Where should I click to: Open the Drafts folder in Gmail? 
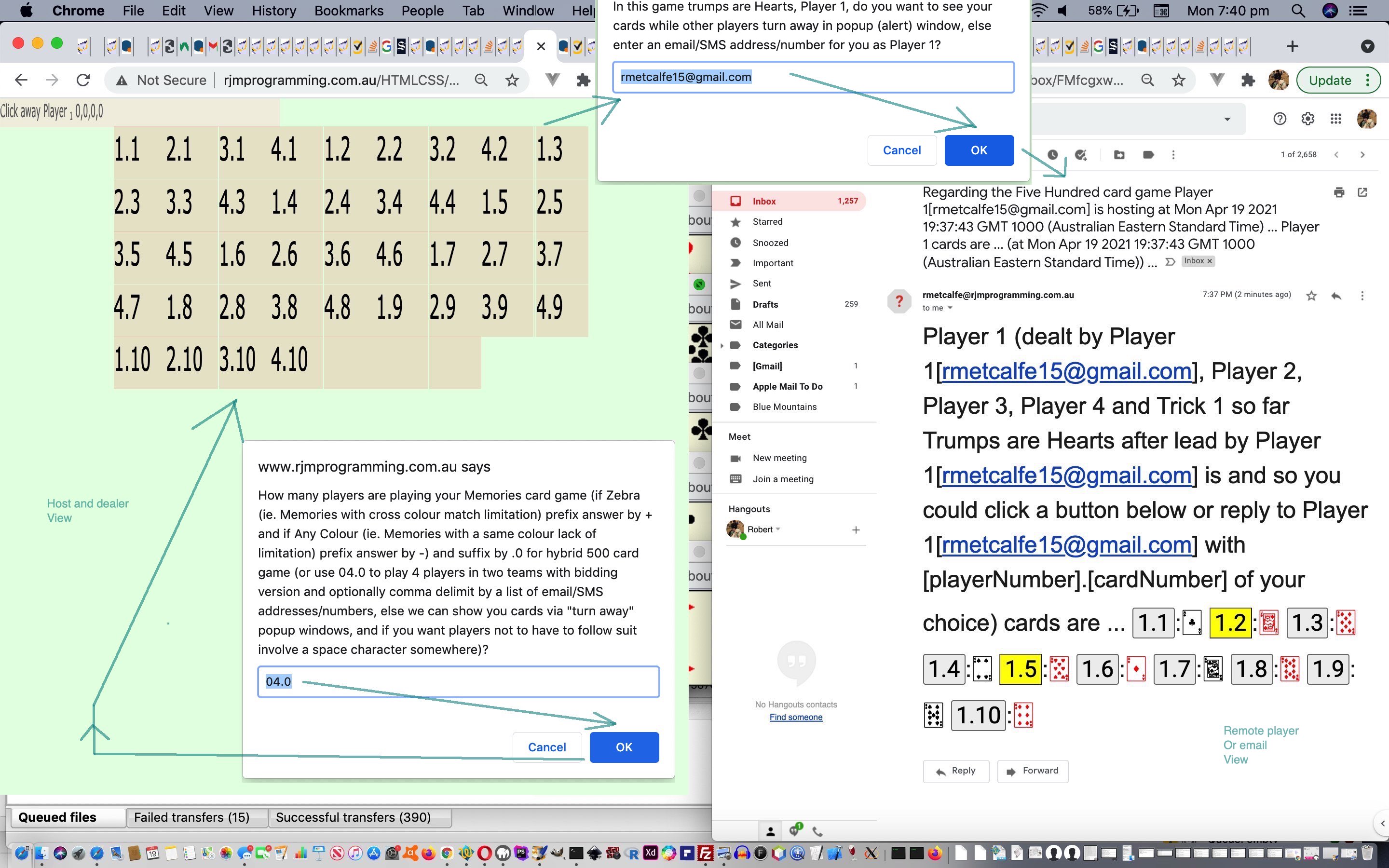click(x=766, y=304)
